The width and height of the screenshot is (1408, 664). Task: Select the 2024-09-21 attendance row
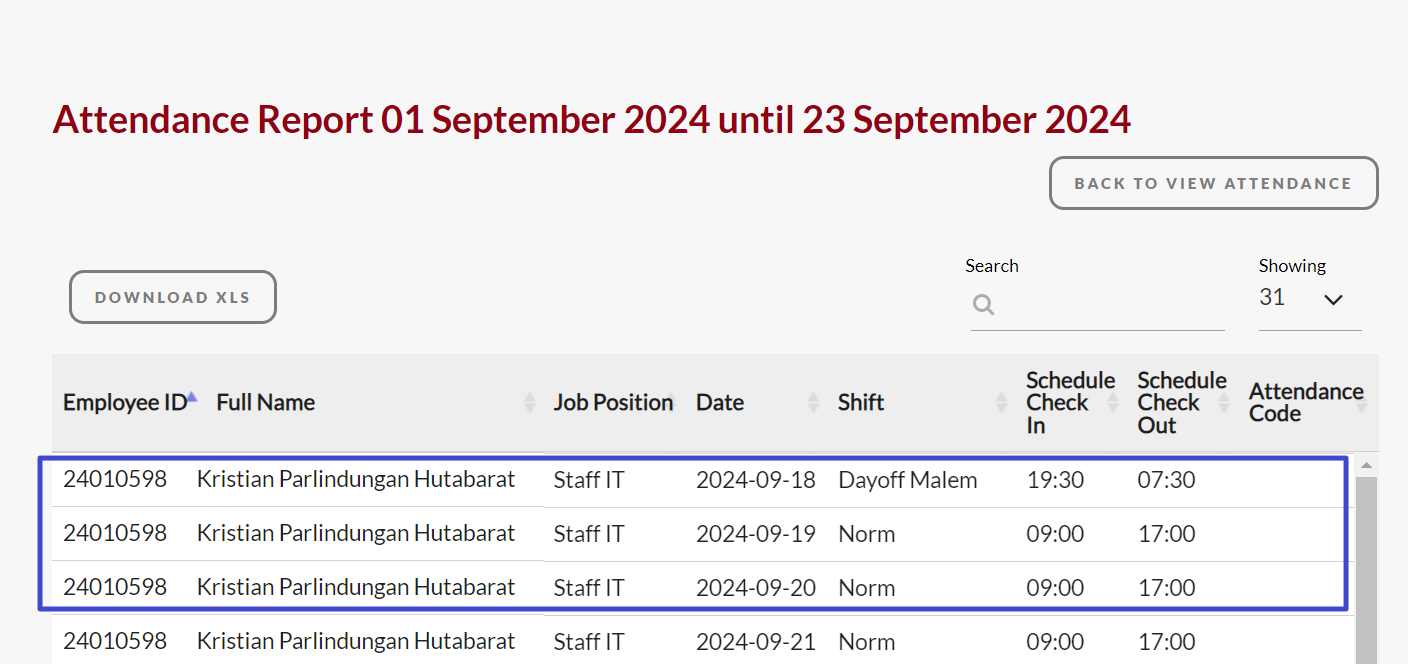coord(700,642)
